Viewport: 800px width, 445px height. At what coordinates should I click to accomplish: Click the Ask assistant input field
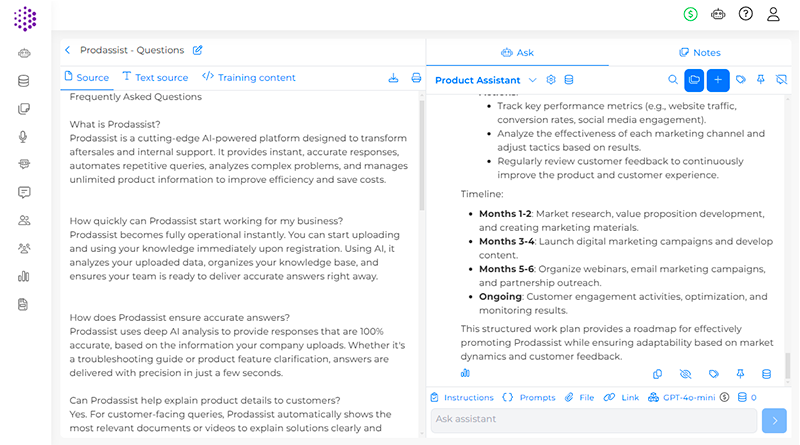point(594,420)
